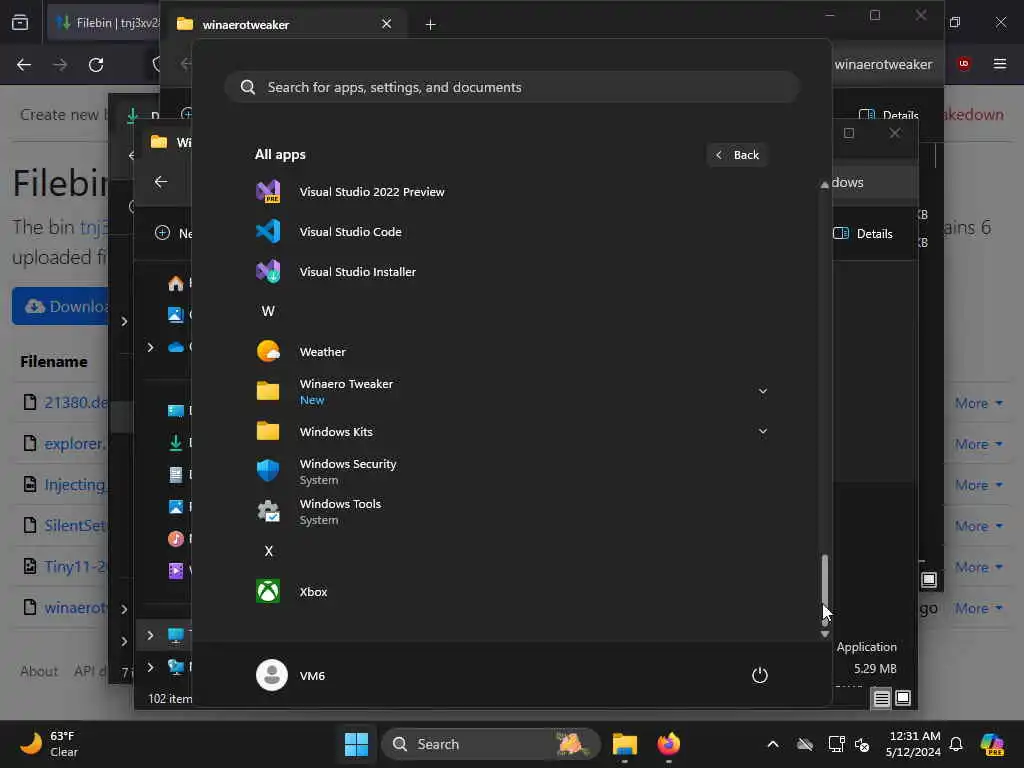Open More dropdown for explorer file
Image resolution: width=1024 pixels, height=768 pixels.
coord(978,445)
